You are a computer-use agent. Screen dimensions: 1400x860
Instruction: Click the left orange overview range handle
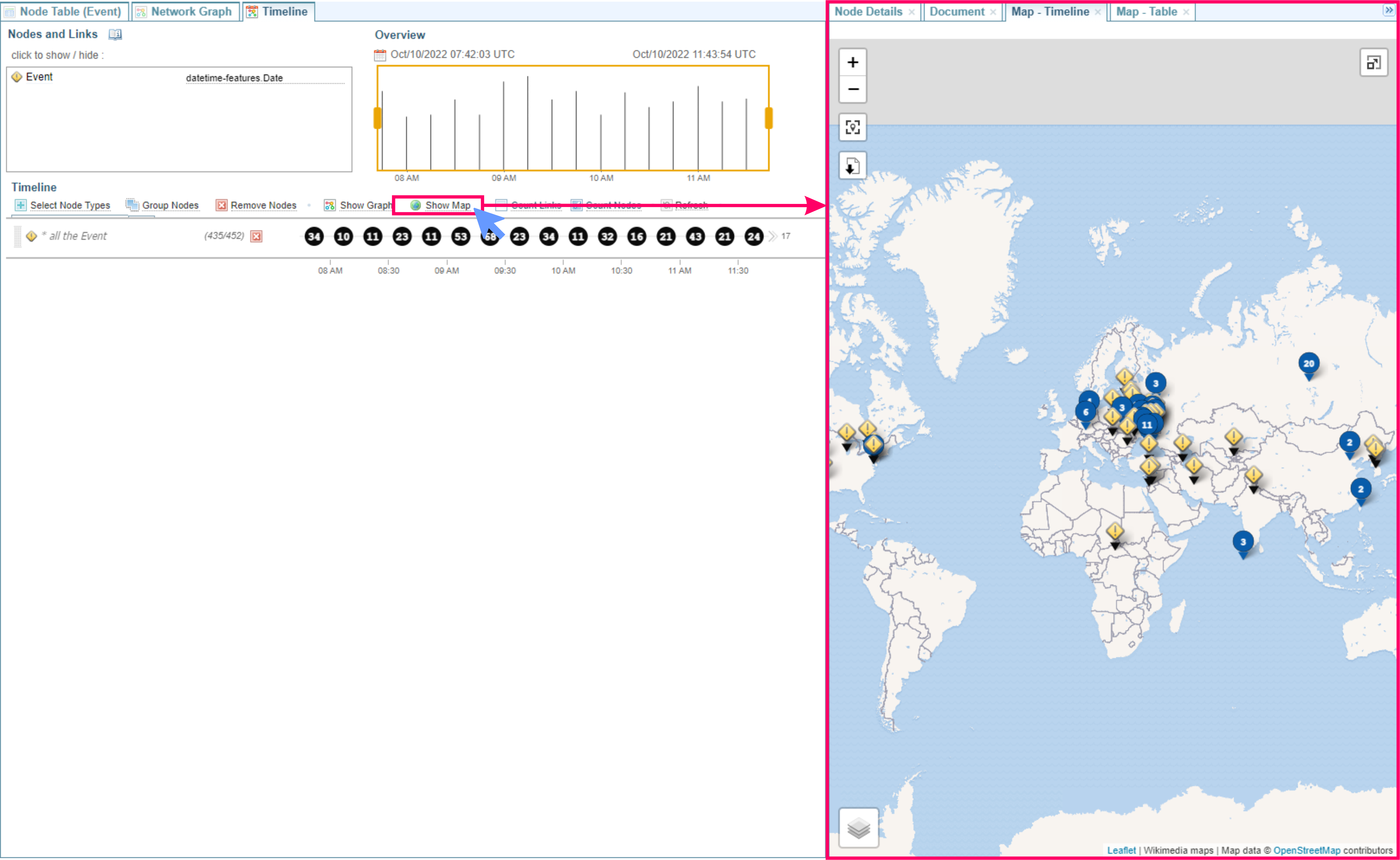(377, 118)
